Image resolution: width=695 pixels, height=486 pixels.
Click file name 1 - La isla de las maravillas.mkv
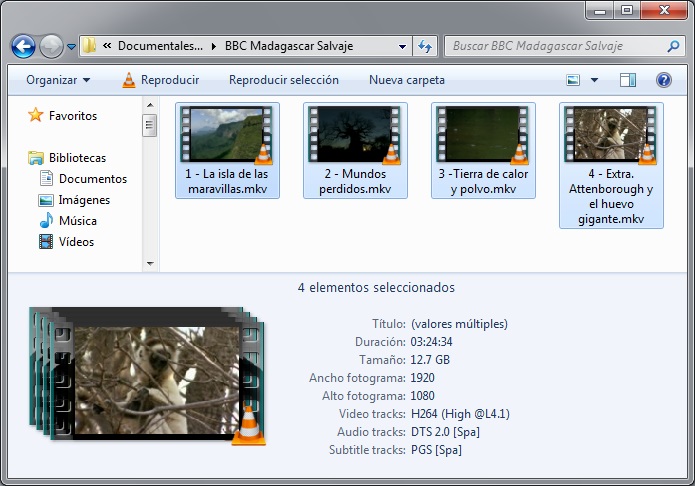(227, 181)
